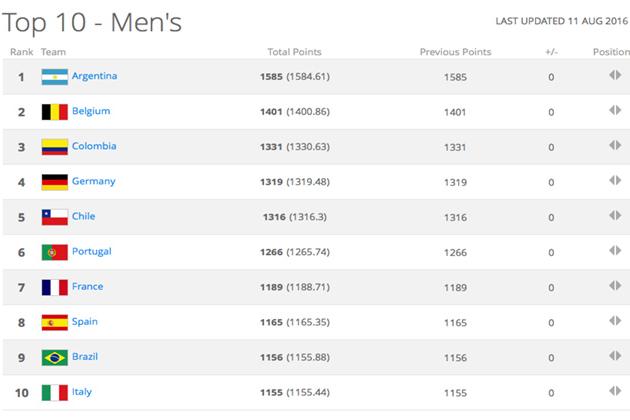630x420 pixels.
Task: Sort by Total Points column header
Action: 294,52
